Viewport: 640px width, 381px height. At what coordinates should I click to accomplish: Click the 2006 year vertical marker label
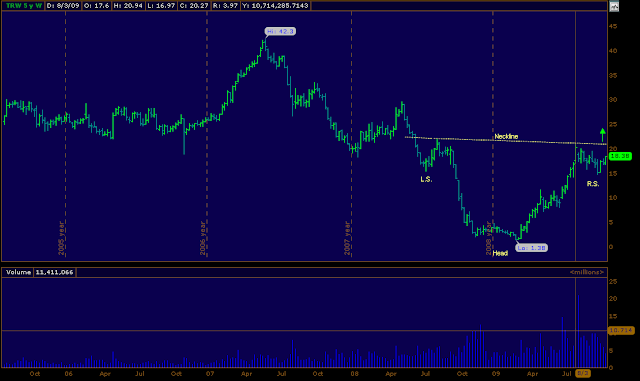(x=203, y=238)
